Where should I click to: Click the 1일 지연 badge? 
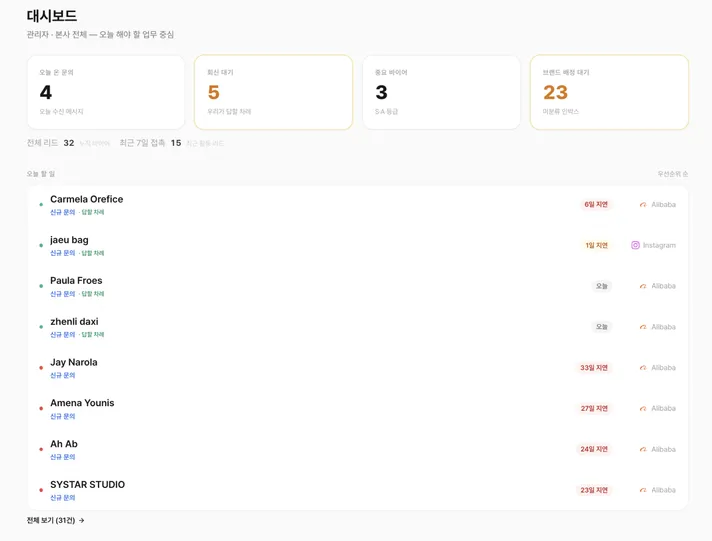pos(596,245)
